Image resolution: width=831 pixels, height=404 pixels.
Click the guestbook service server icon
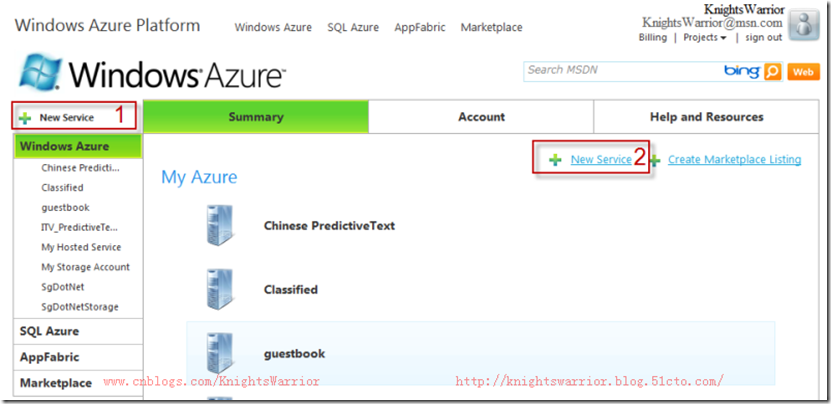220,353
